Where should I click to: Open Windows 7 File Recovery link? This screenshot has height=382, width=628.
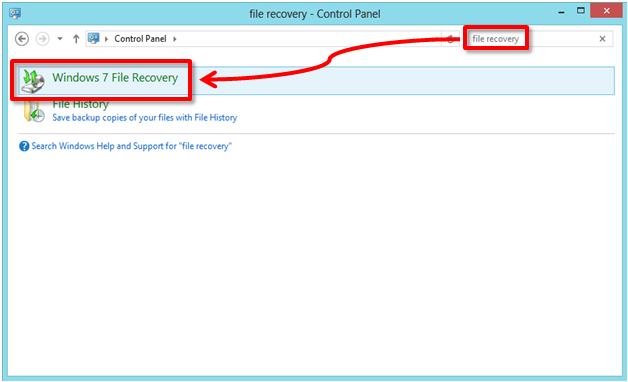[x=115, y=78]
